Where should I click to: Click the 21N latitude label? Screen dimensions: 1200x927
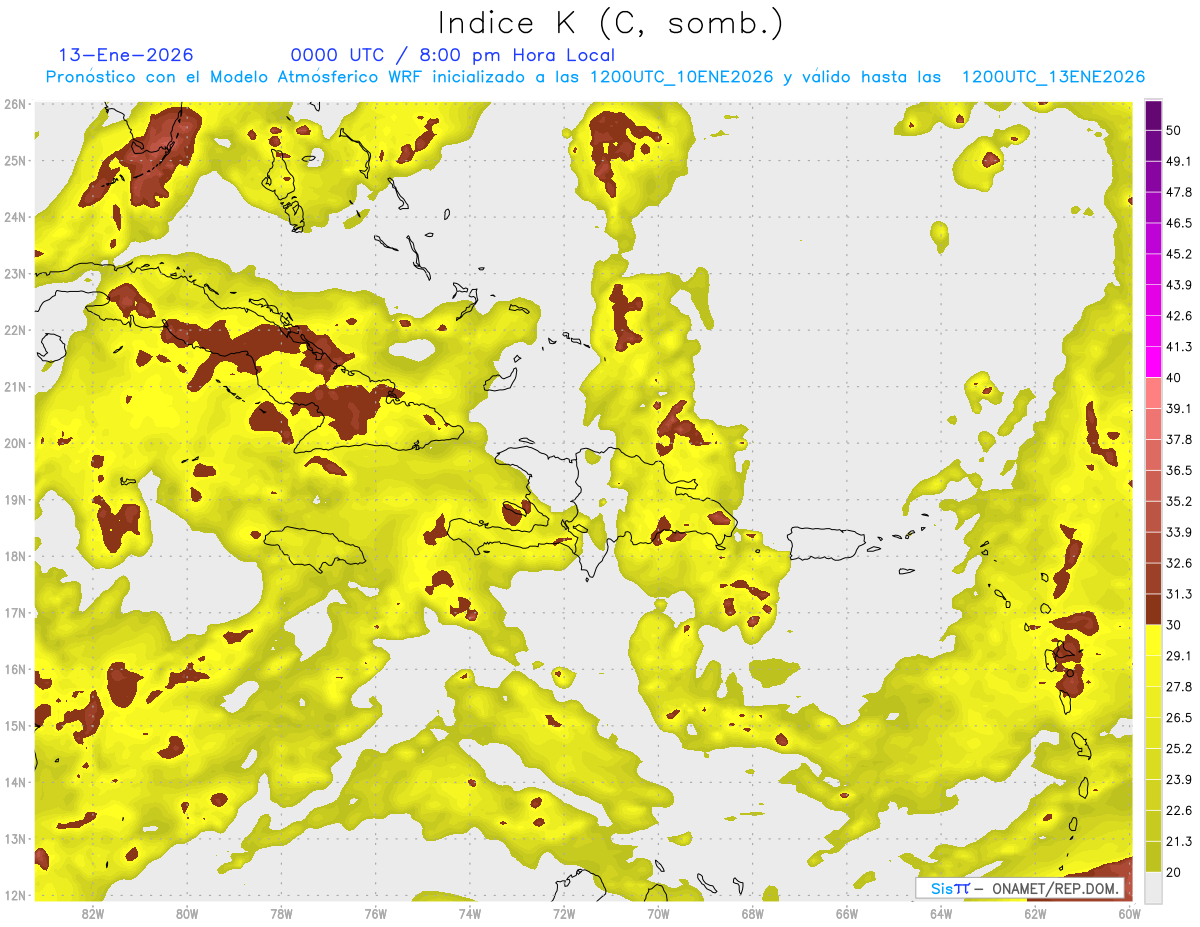(15, 387)
